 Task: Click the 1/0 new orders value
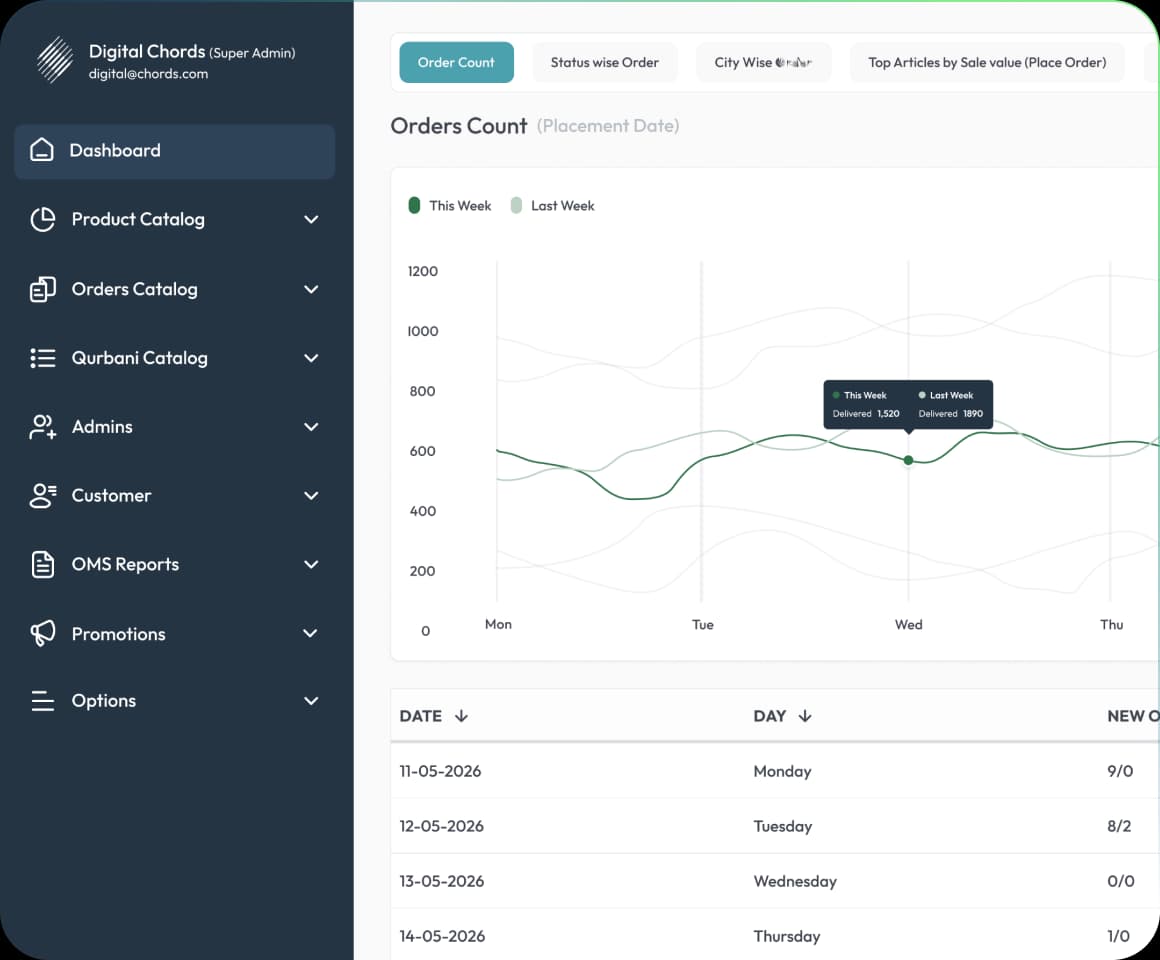1118,936
